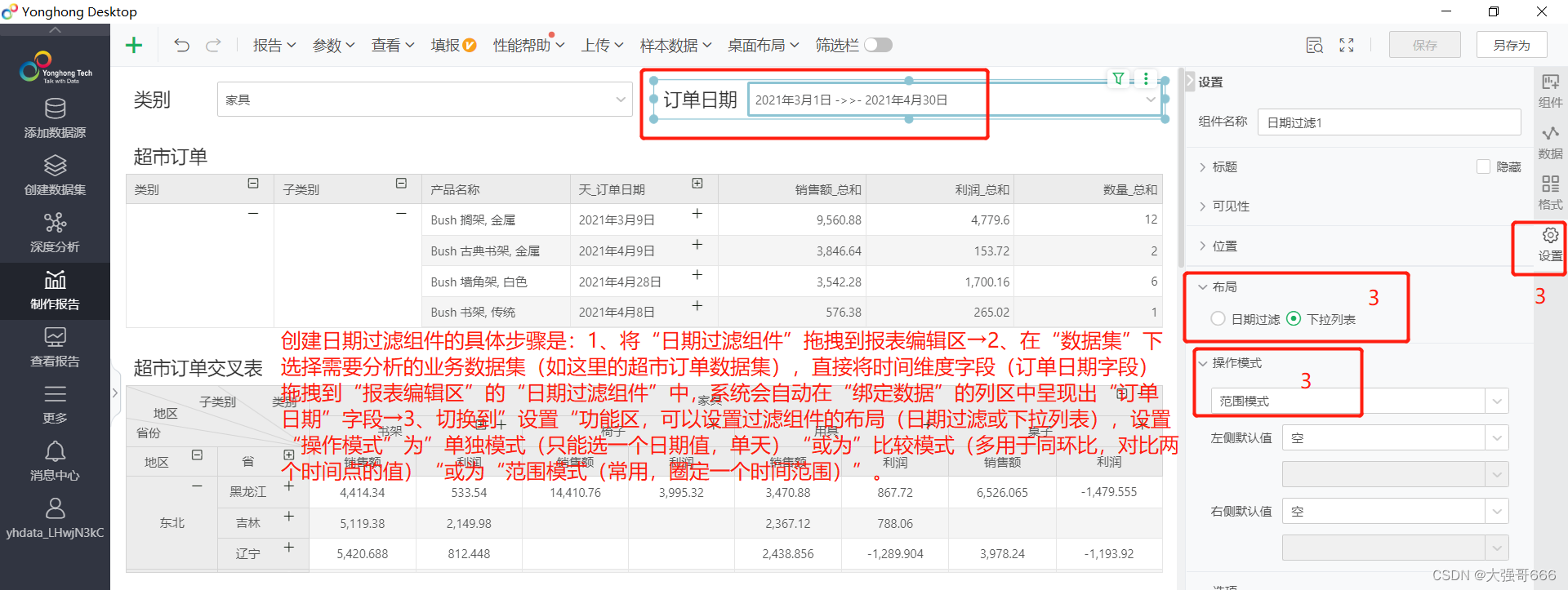Edit the component name field 日期过滤1
The image size is (1568, 590).
click(1389, 122)
